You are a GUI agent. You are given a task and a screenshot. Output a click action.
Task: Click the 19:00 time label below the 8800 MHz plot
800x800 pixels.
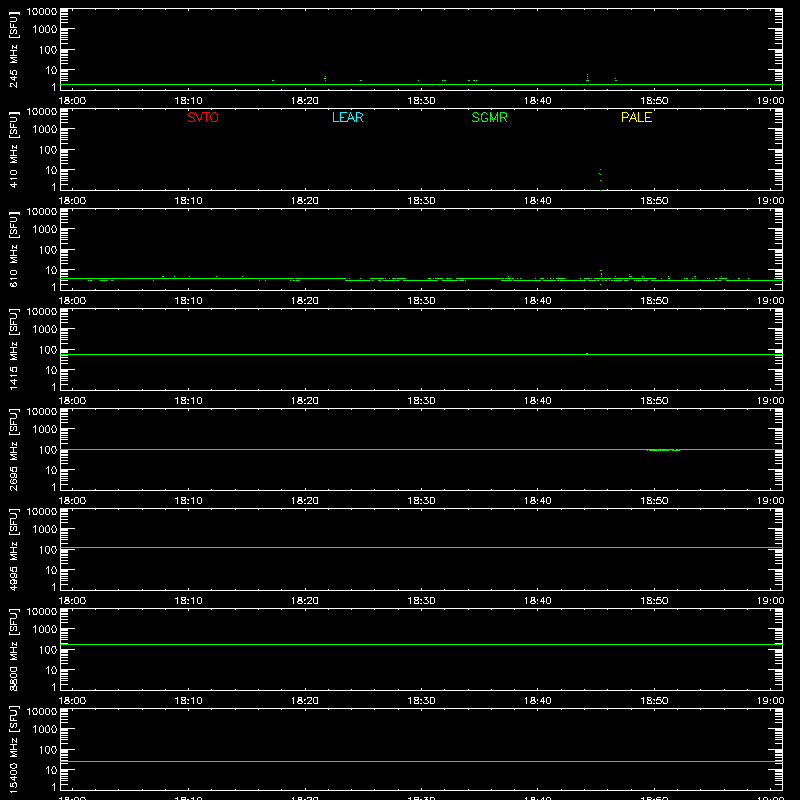(770, 701)
